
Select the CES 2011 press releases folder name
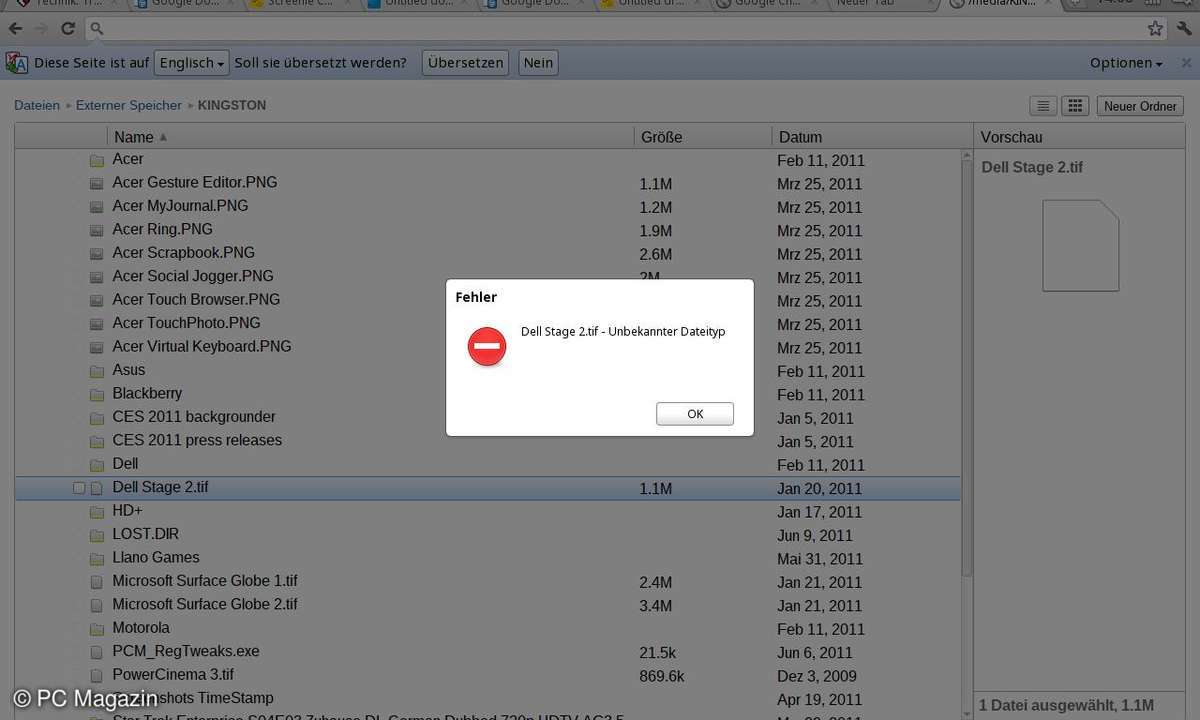pos(197,440)
